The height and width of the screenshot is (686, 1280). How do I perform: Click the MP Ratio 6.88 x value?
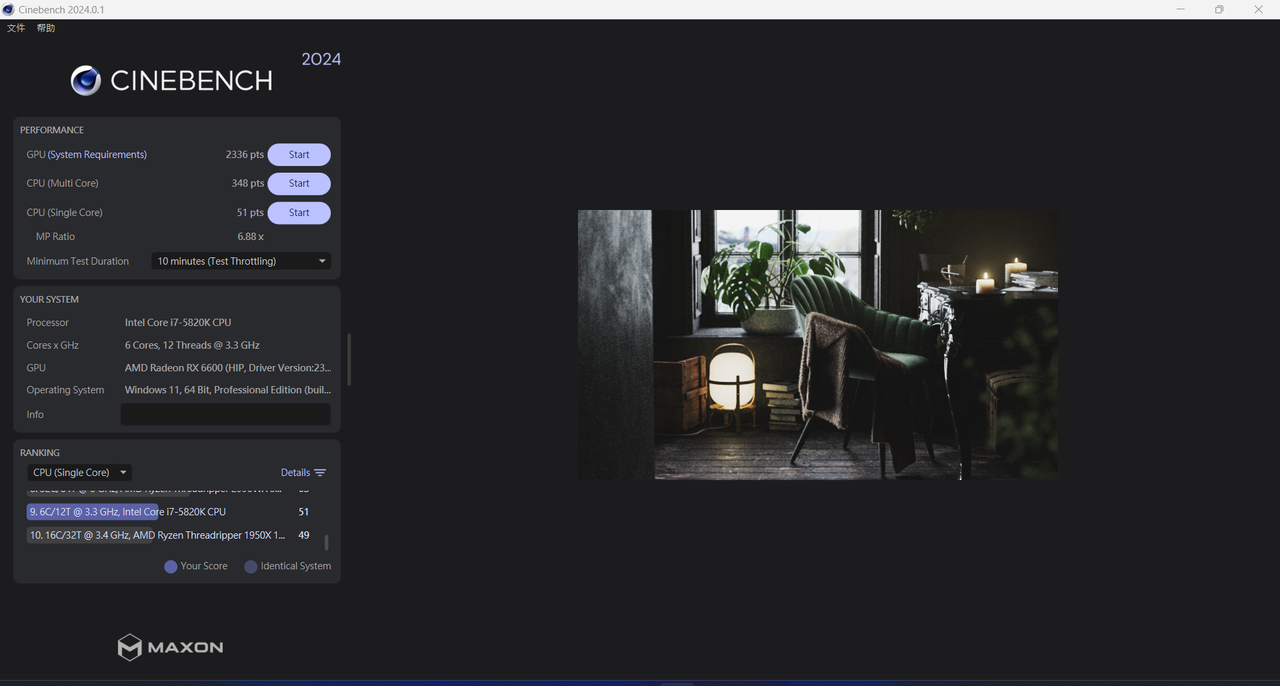coord(250,237)
